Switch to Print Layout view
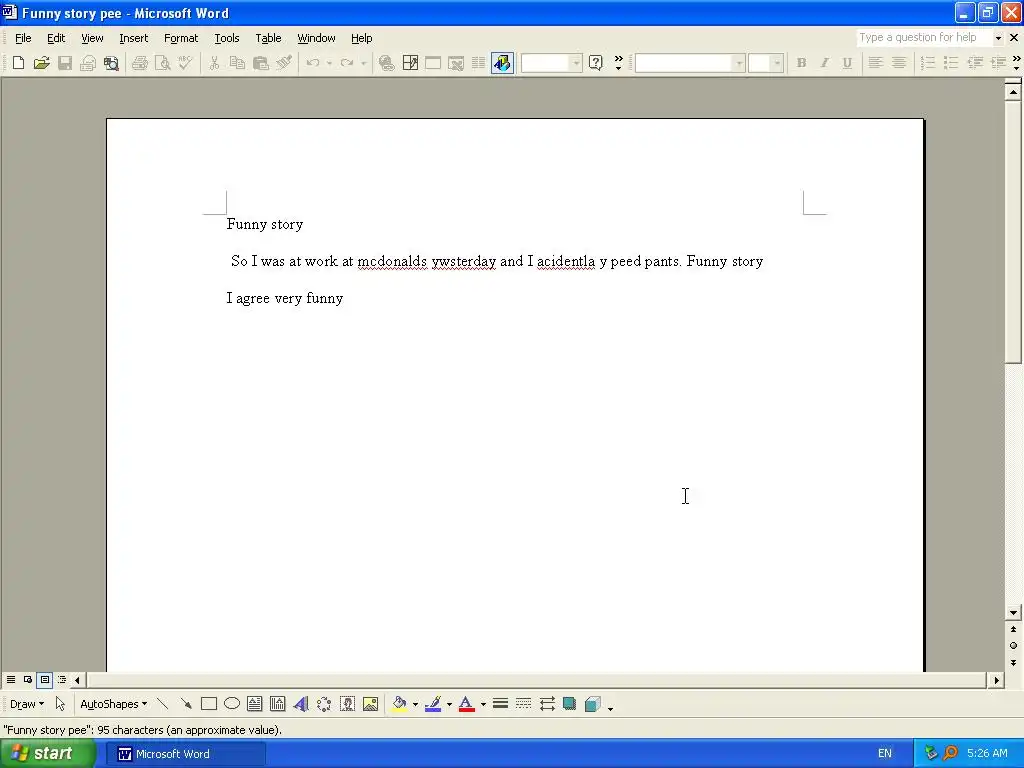 coord(44,680)
